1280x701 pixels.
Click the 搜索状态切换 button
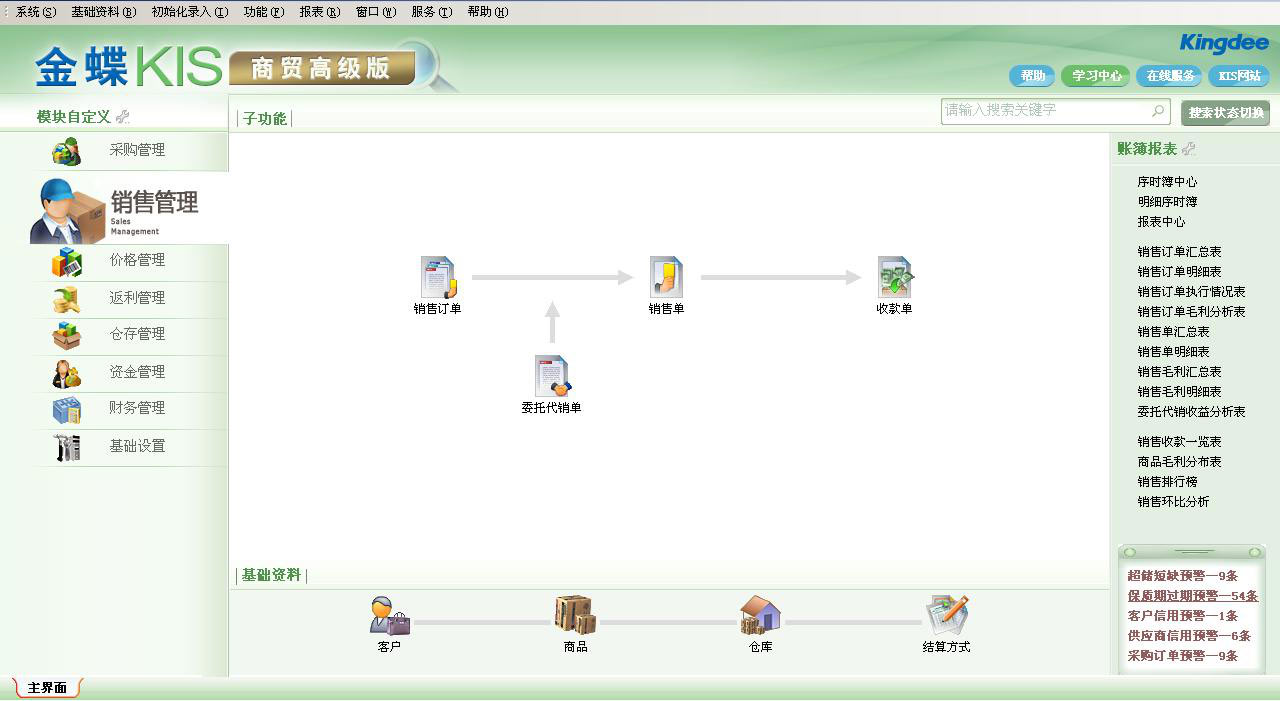[1226, 113]
